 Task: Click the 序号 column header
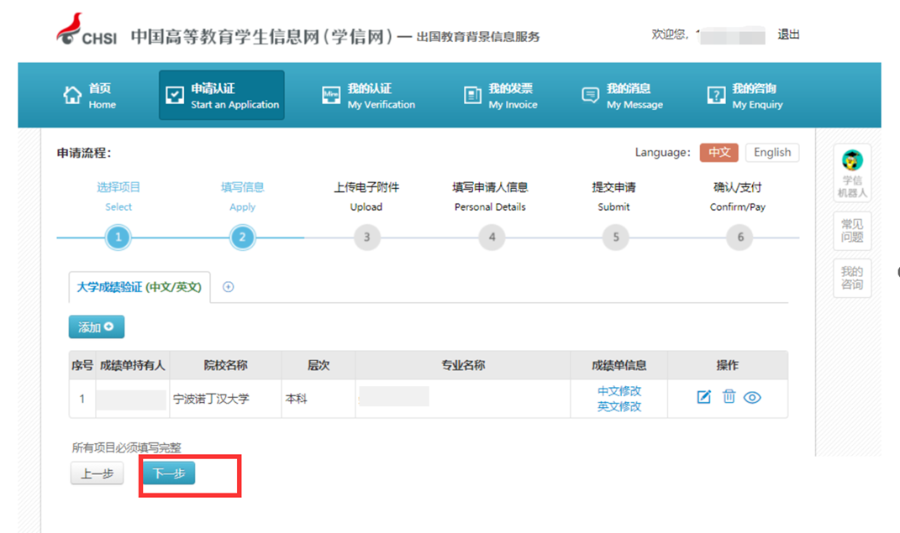click(82, 365)
